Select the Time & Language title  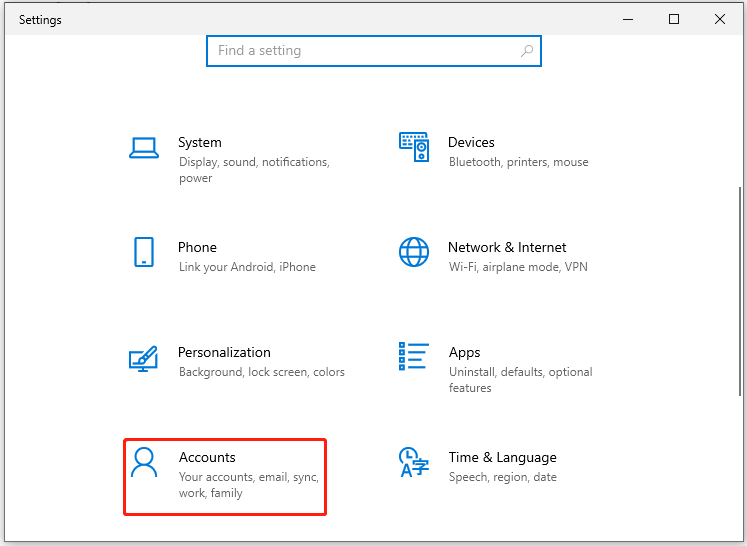pyautogui.click(x=502, y=458)
